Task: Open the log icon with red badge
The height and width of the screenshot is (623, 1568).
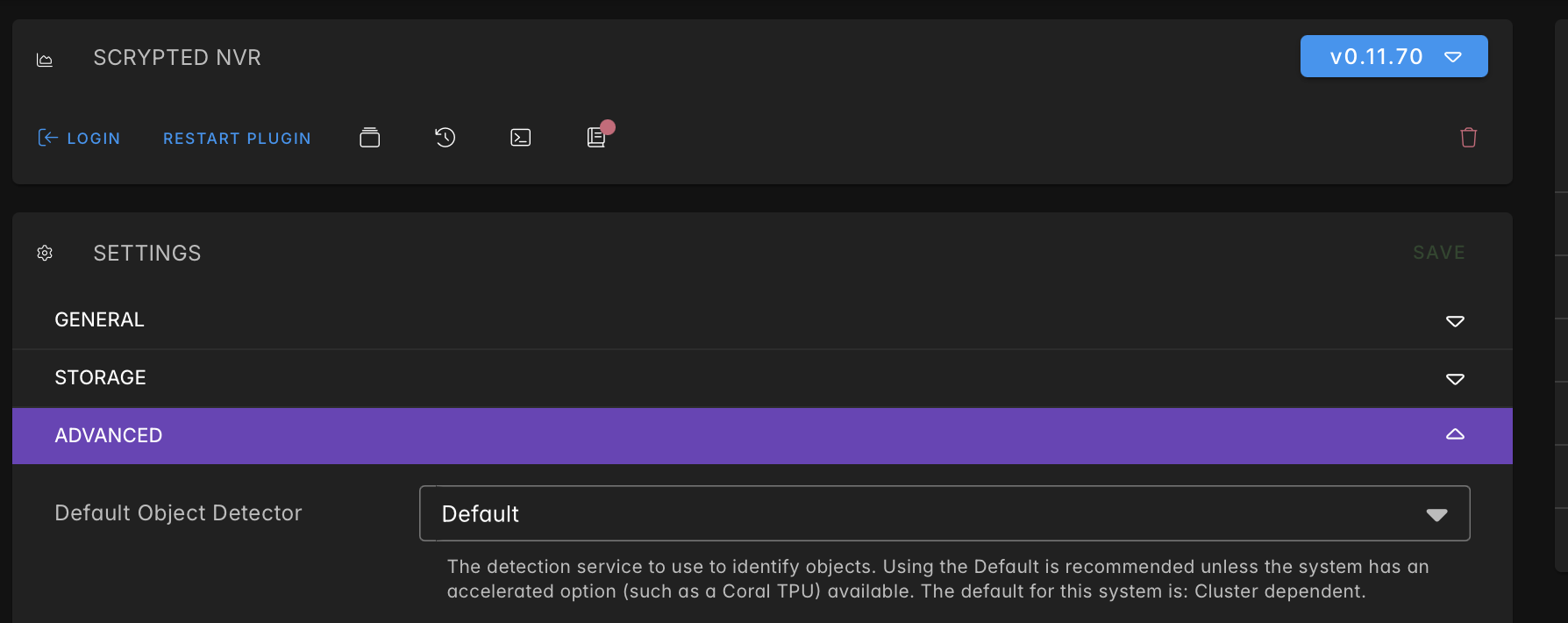Action: (597, 137)
